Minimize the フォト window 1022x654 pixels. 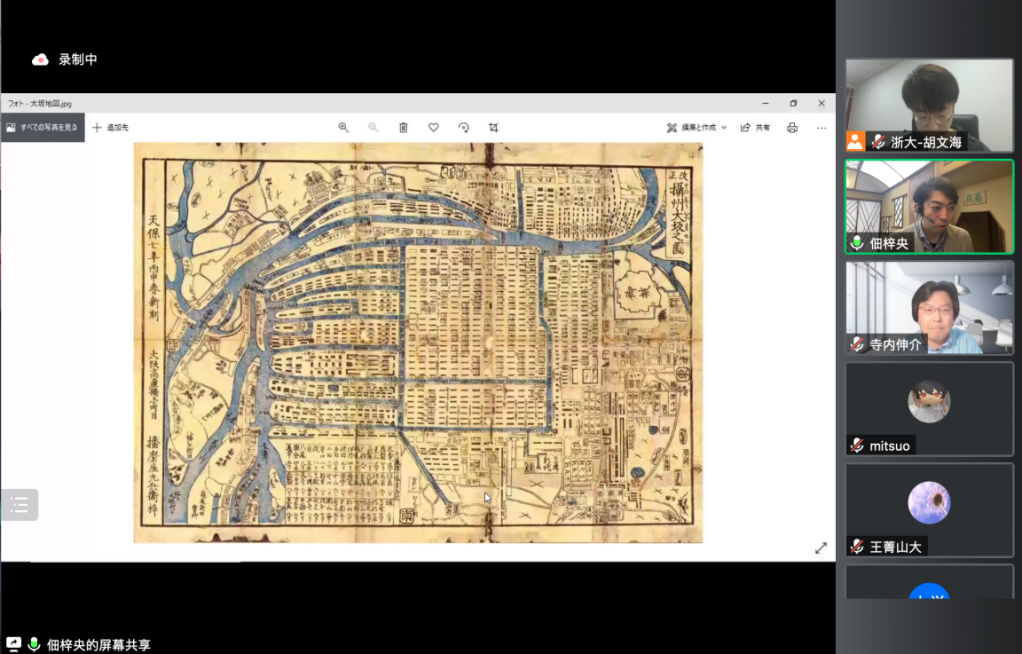(765, 103)
